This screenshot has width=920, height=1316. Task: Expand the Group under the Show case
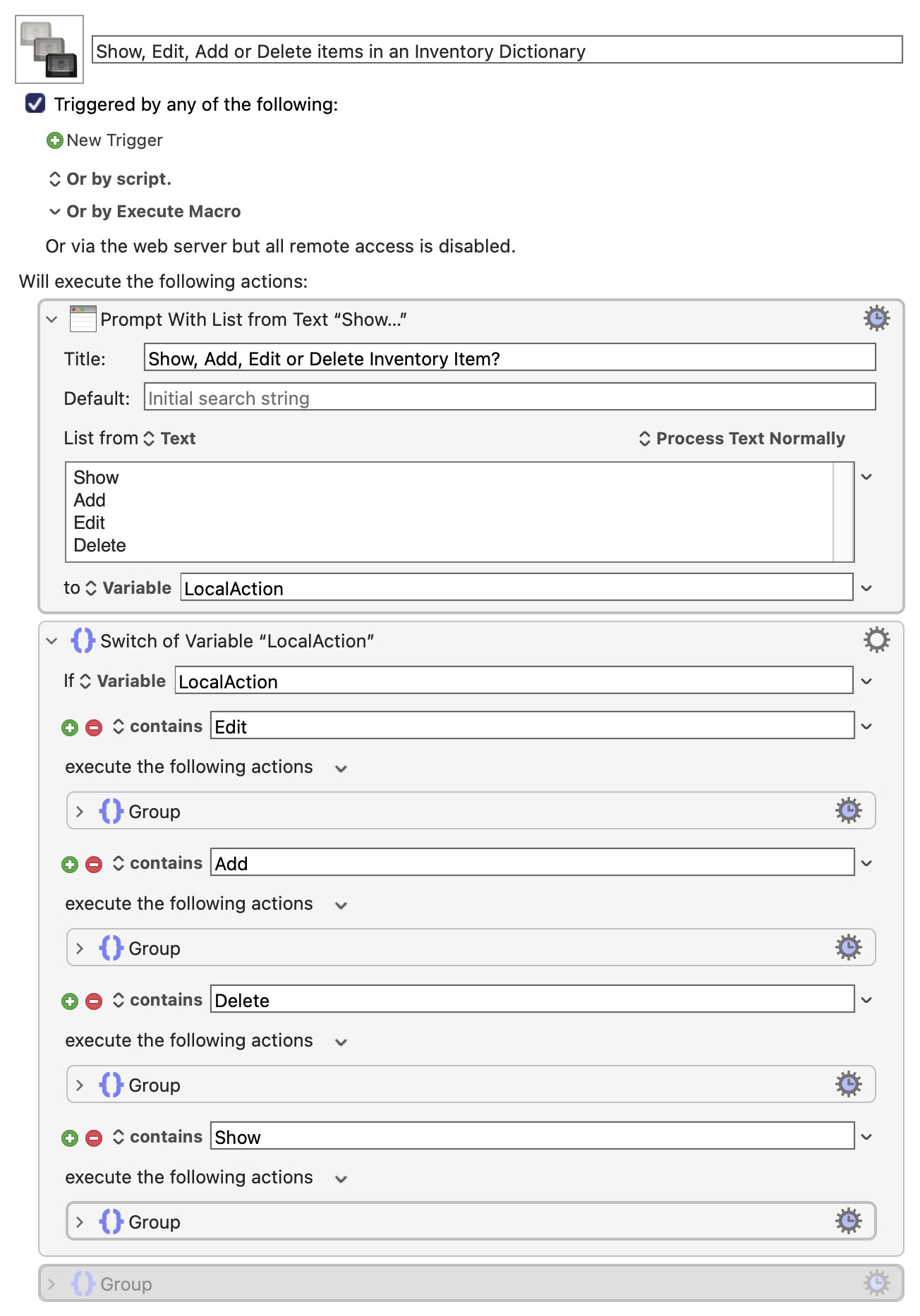[x=80, y=1222]
